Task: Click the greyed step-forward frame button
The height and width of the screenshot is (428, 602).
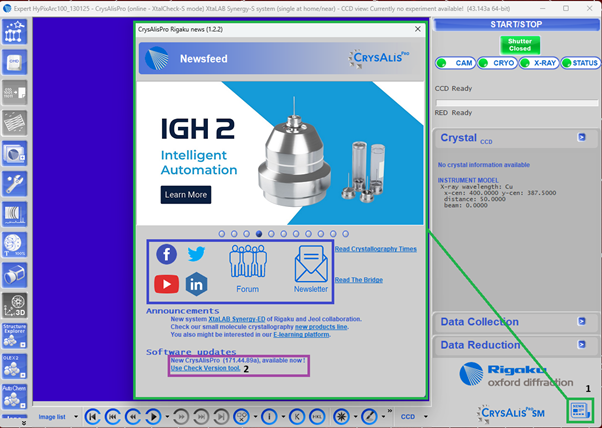Action: tap(181, 416)
